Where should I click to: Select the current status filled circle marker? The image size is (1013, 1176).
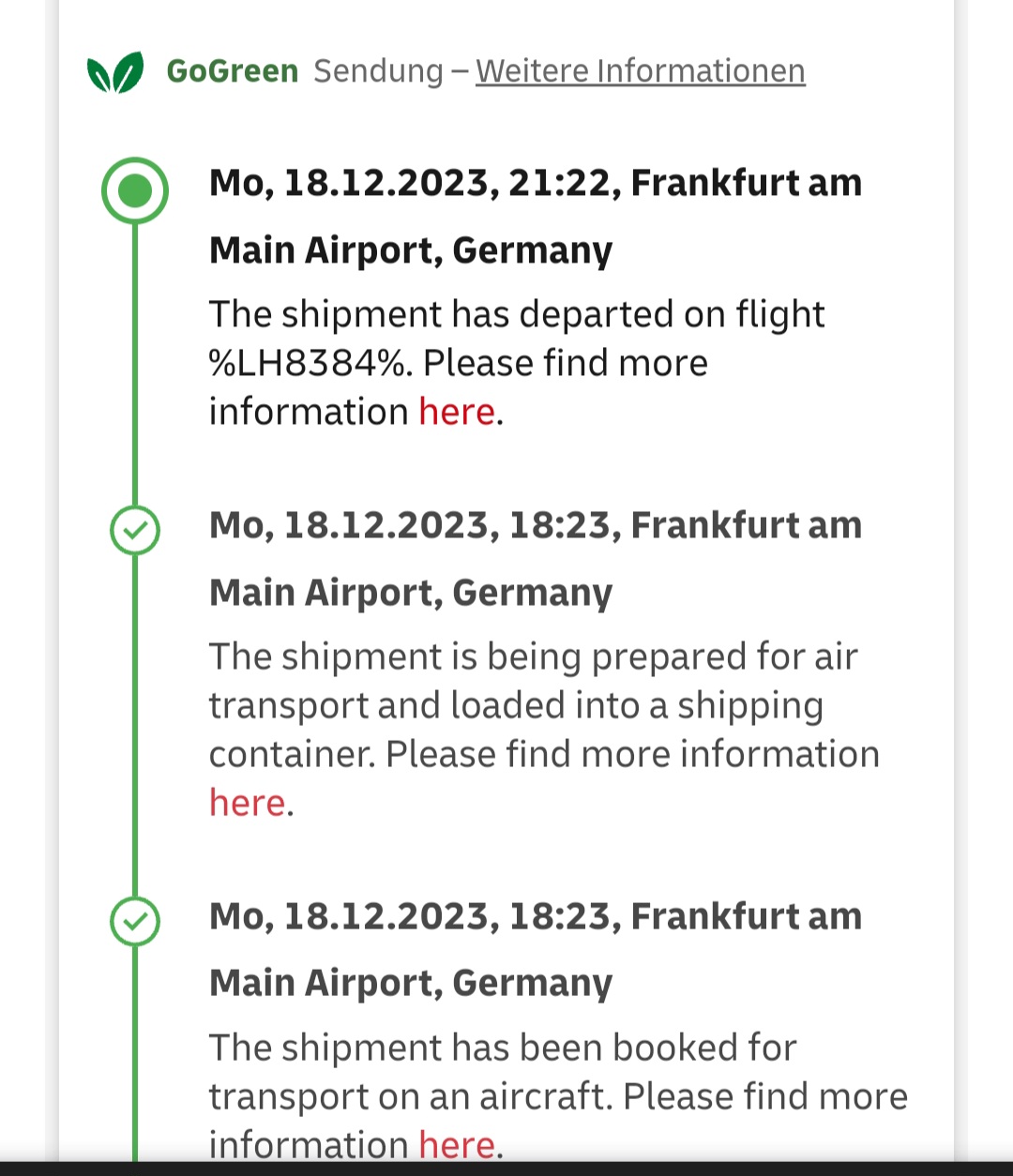tap(135, 191)
